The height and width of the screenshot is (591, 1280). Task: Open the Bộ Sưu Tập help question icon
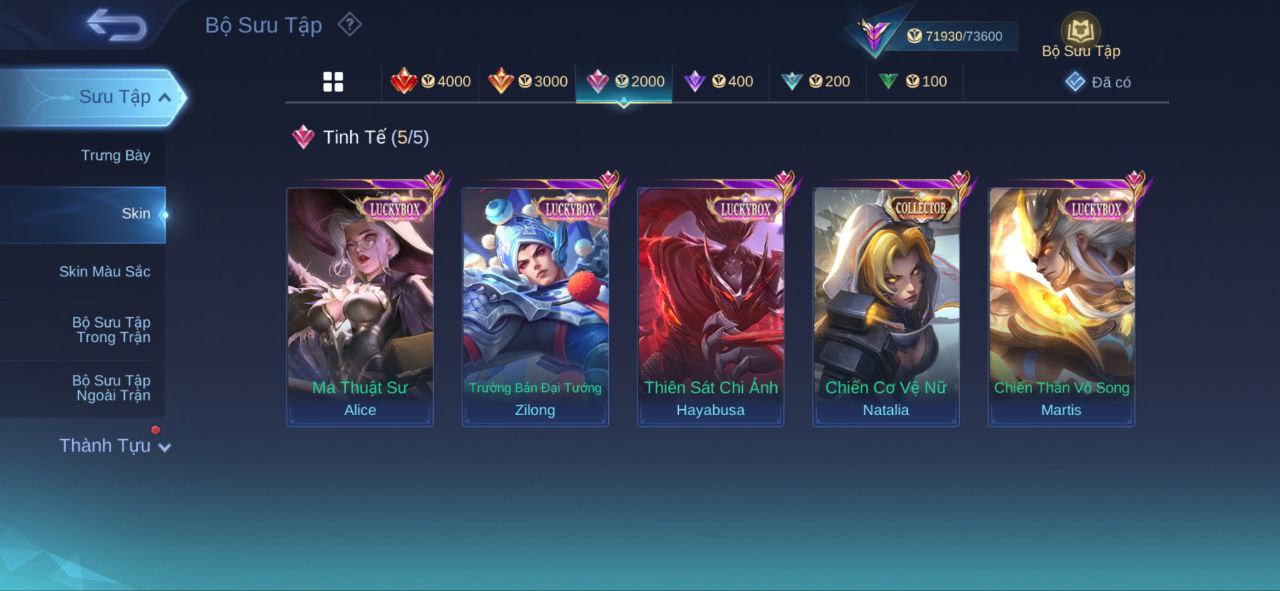pos(349,24)
